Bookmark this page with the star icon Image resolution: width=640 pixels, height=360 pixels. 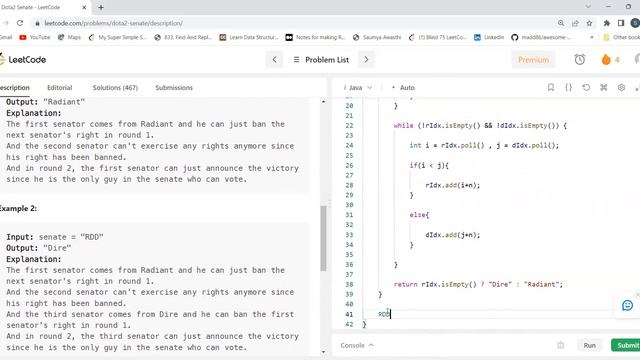coord(589,23)
